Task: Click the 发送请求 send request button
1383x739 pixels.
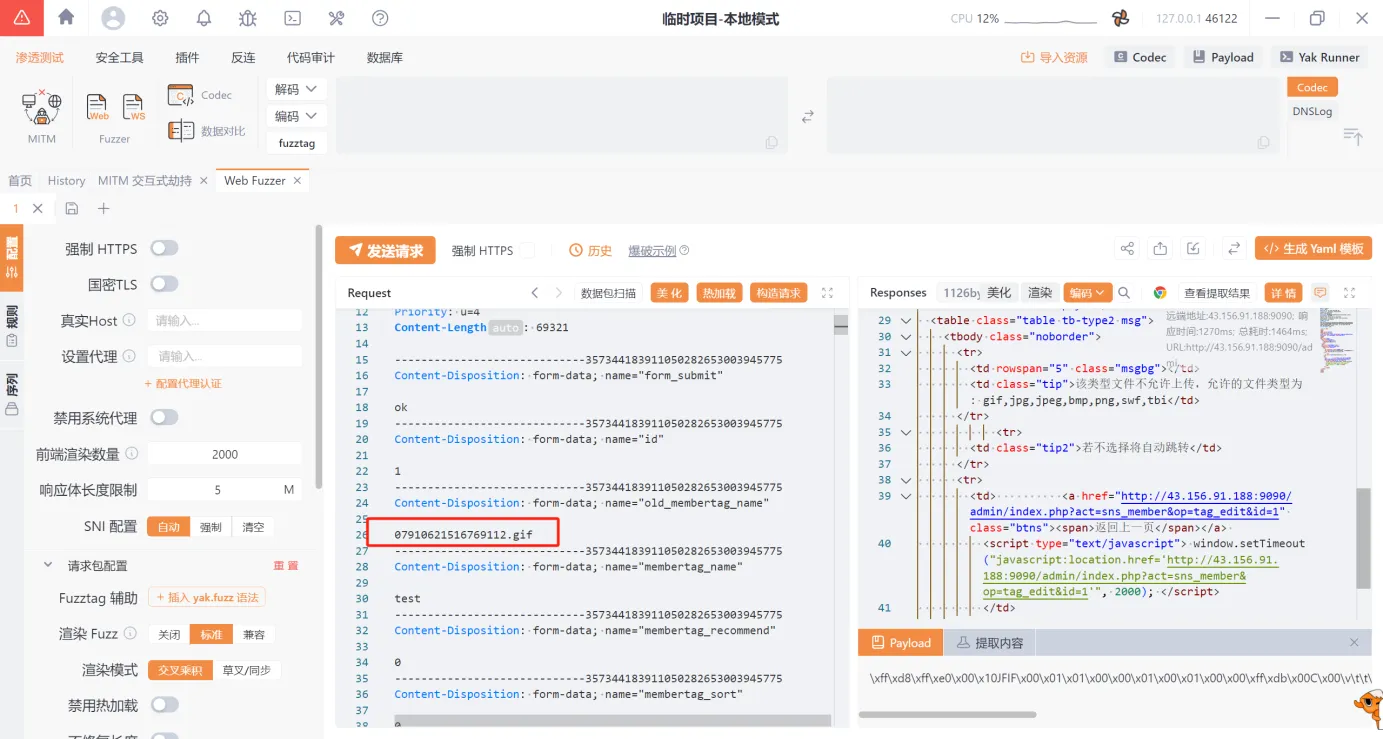Action: point(385,251)
